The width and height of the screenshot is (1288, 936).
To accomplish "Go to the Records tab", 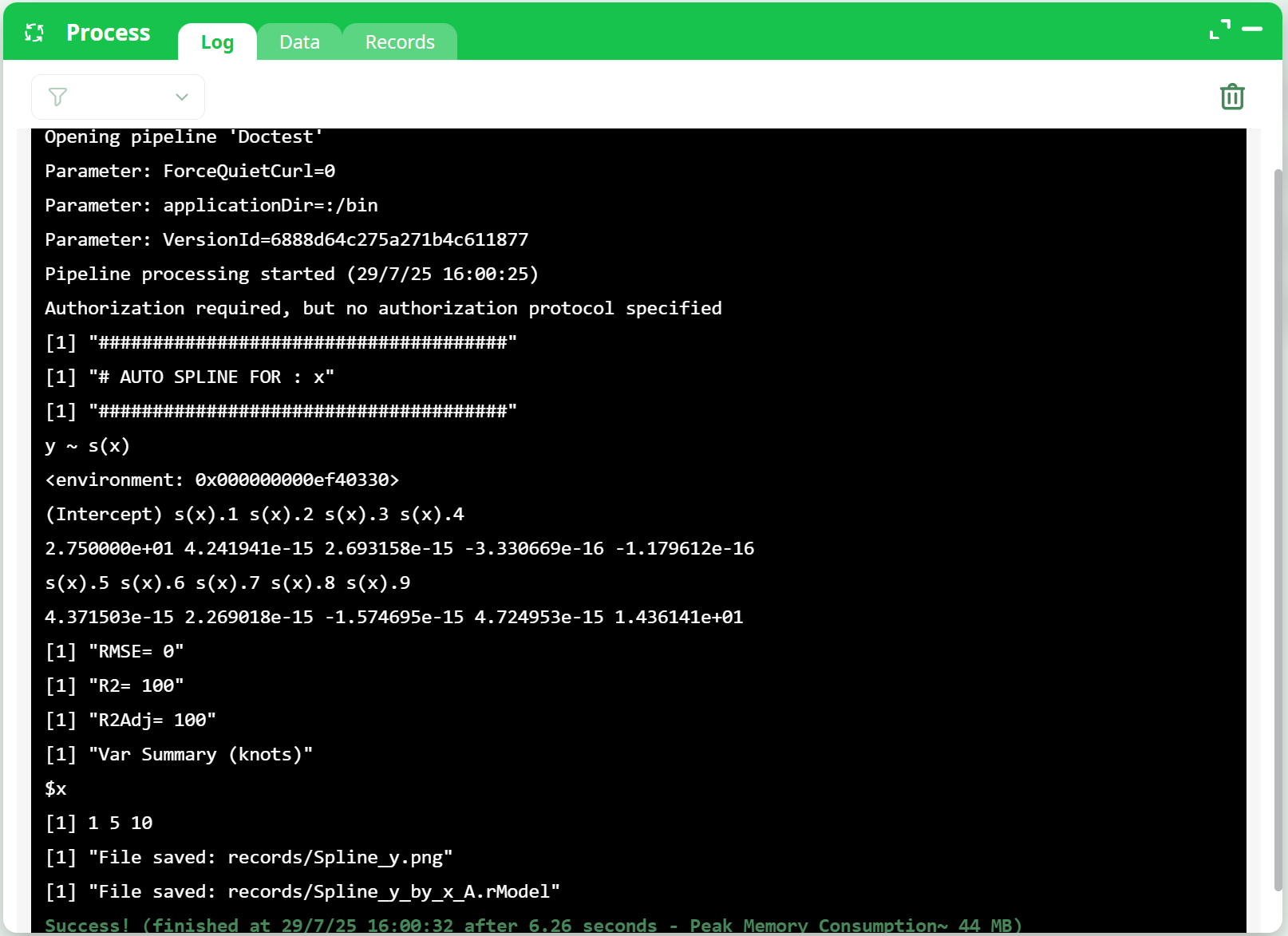I will coord(400,42).
